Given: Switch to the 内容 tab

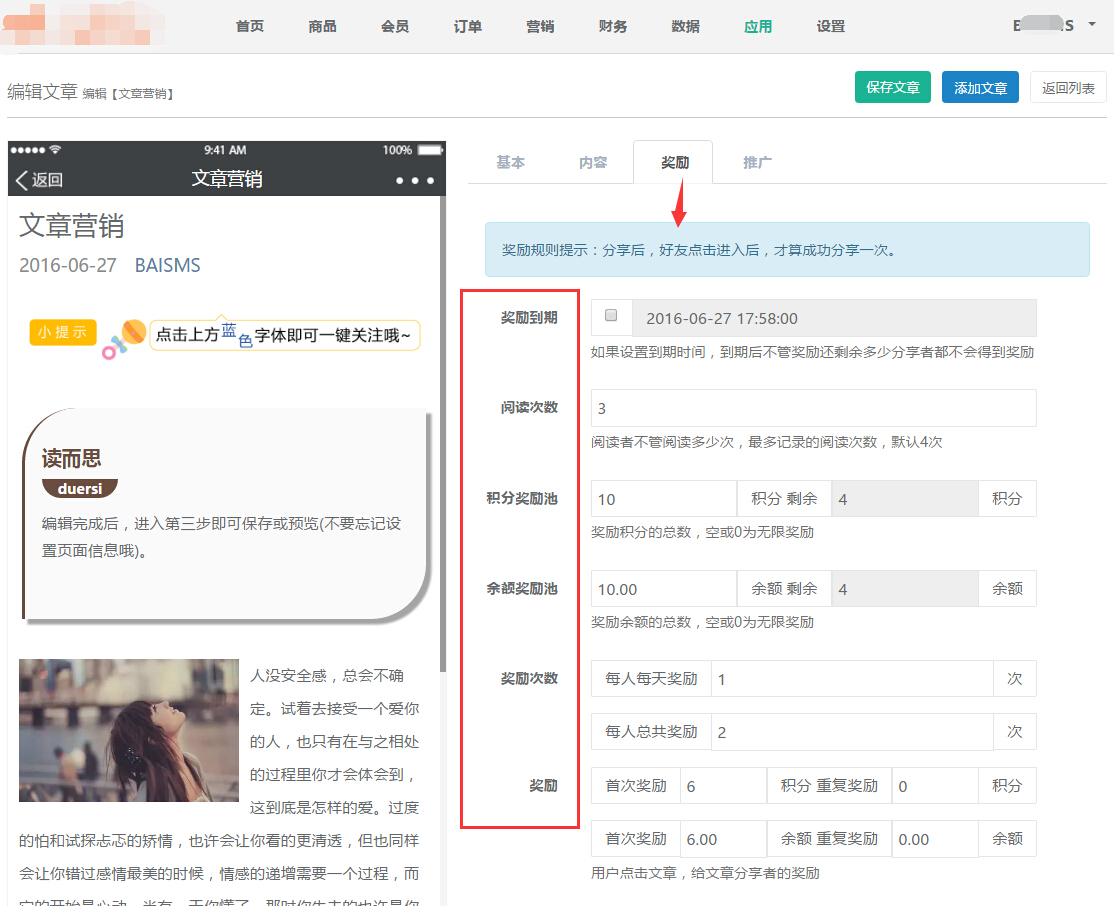Looking at the screenshot, I should tap(592, 163).
